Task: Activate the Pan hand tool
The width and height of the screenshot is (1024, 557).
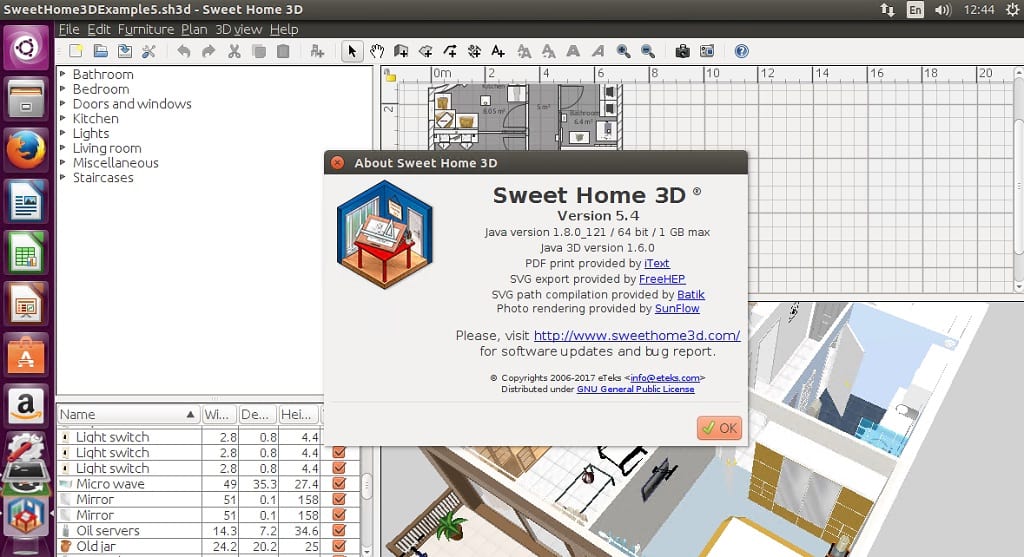Action: point(377,51)
